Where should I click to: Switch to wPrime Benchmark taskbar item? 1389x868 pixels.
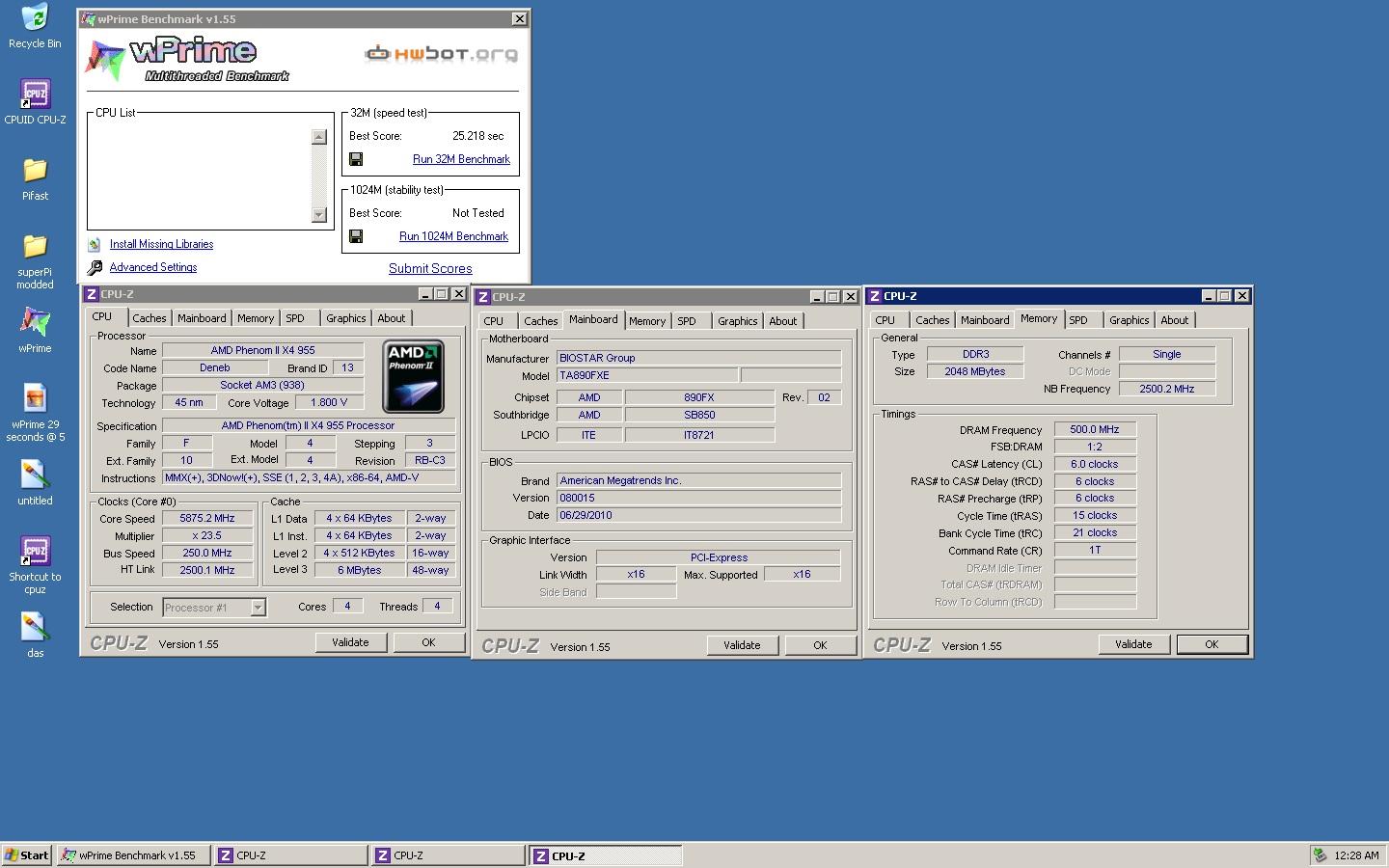(x=134, y=855)
